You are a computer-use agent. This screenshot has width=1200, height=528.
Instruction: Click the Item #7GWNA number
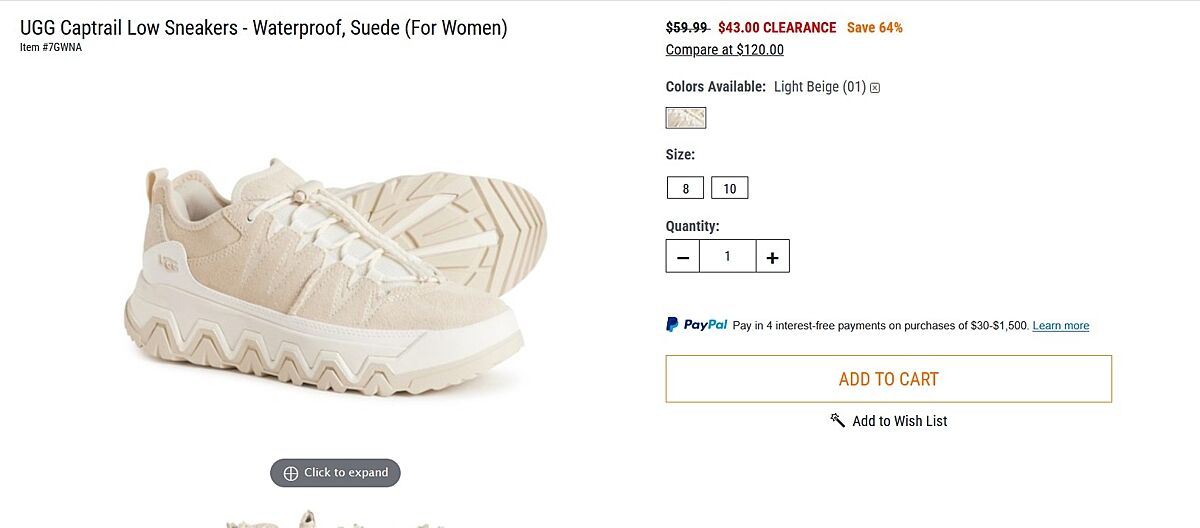51,47
